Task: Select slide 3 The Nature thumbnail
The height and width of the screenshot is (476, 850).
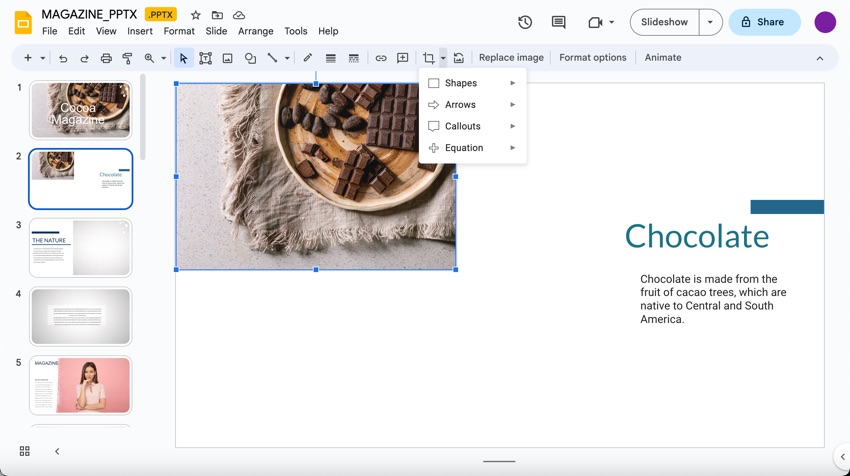Action: (80, 248)
